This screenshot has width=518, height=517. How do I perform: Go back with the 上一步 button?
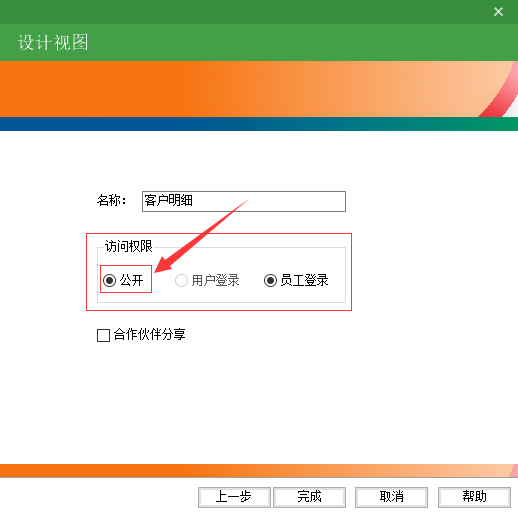click(234, 497)
